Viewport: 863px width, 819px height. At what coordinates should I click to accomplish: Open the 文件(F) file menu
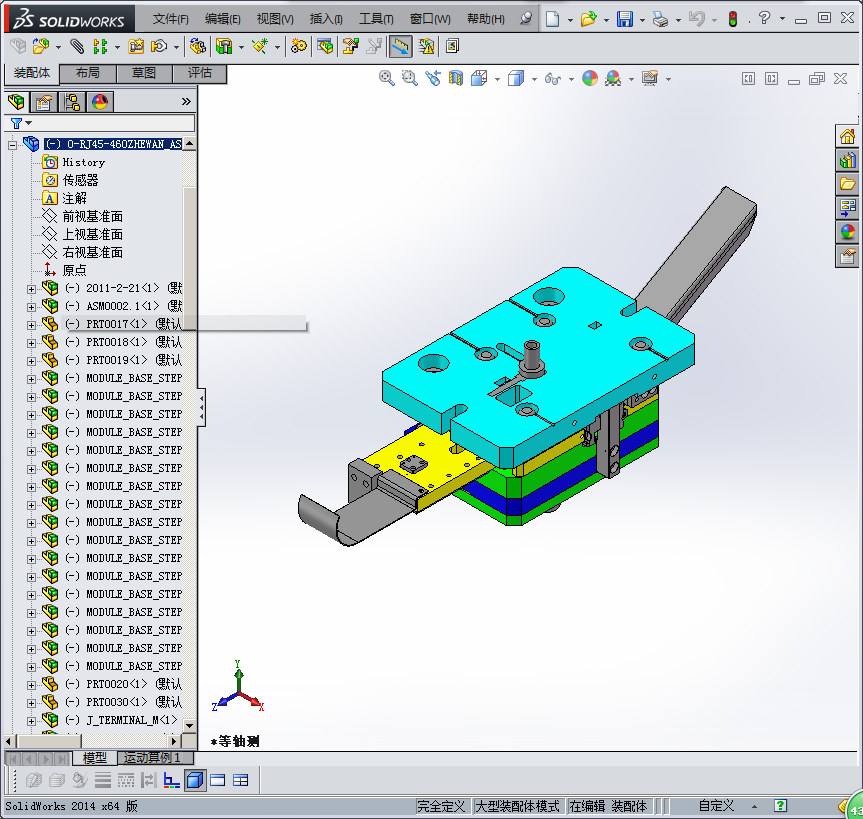pos(171,19)
